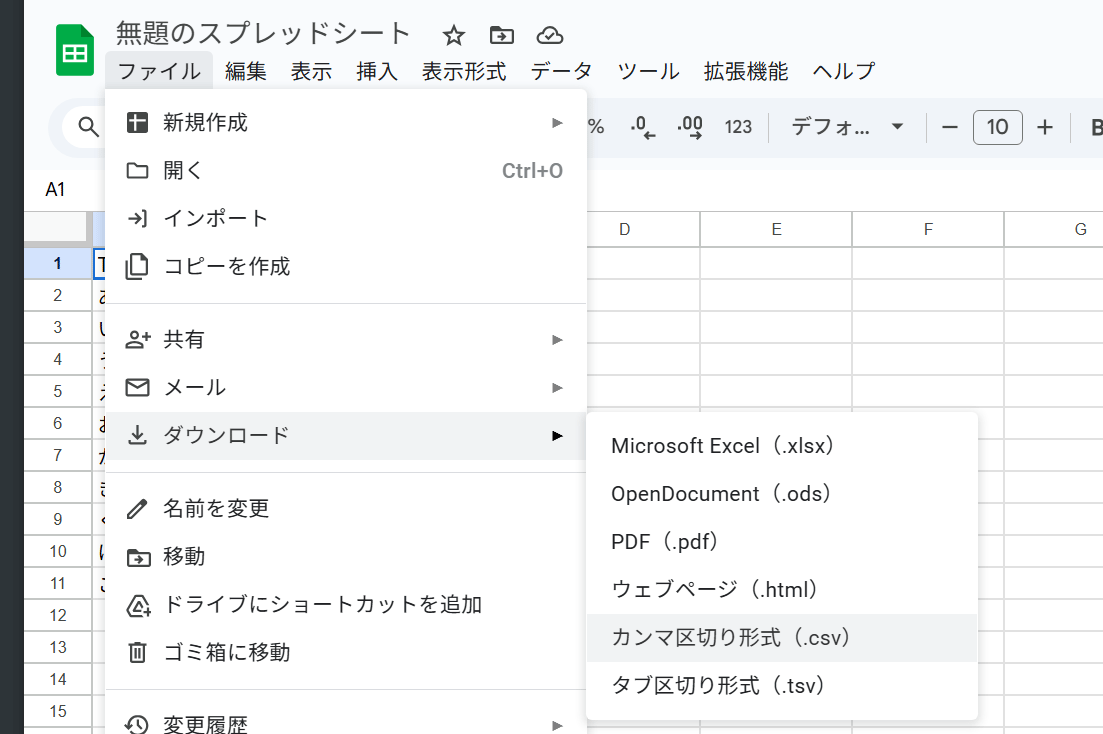Decrease decimal places icon
Viewport: 1103px width, 734px height.
642,127
